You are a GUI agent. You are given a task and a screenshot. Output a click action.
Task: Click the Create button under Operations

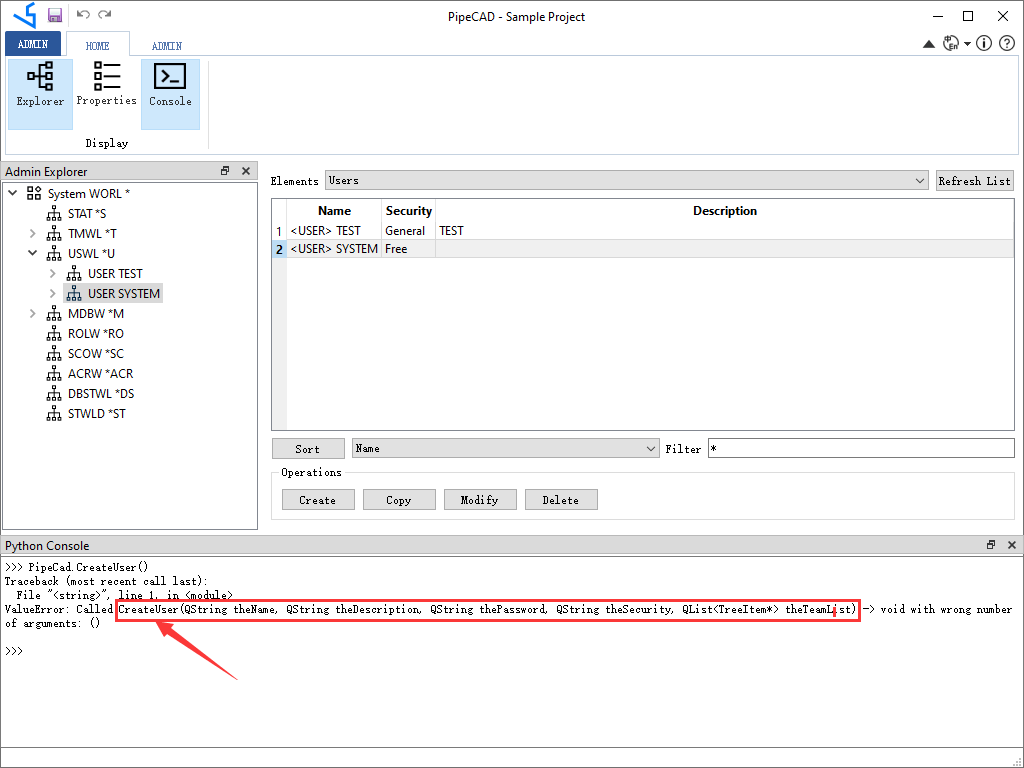coord(317,499)
